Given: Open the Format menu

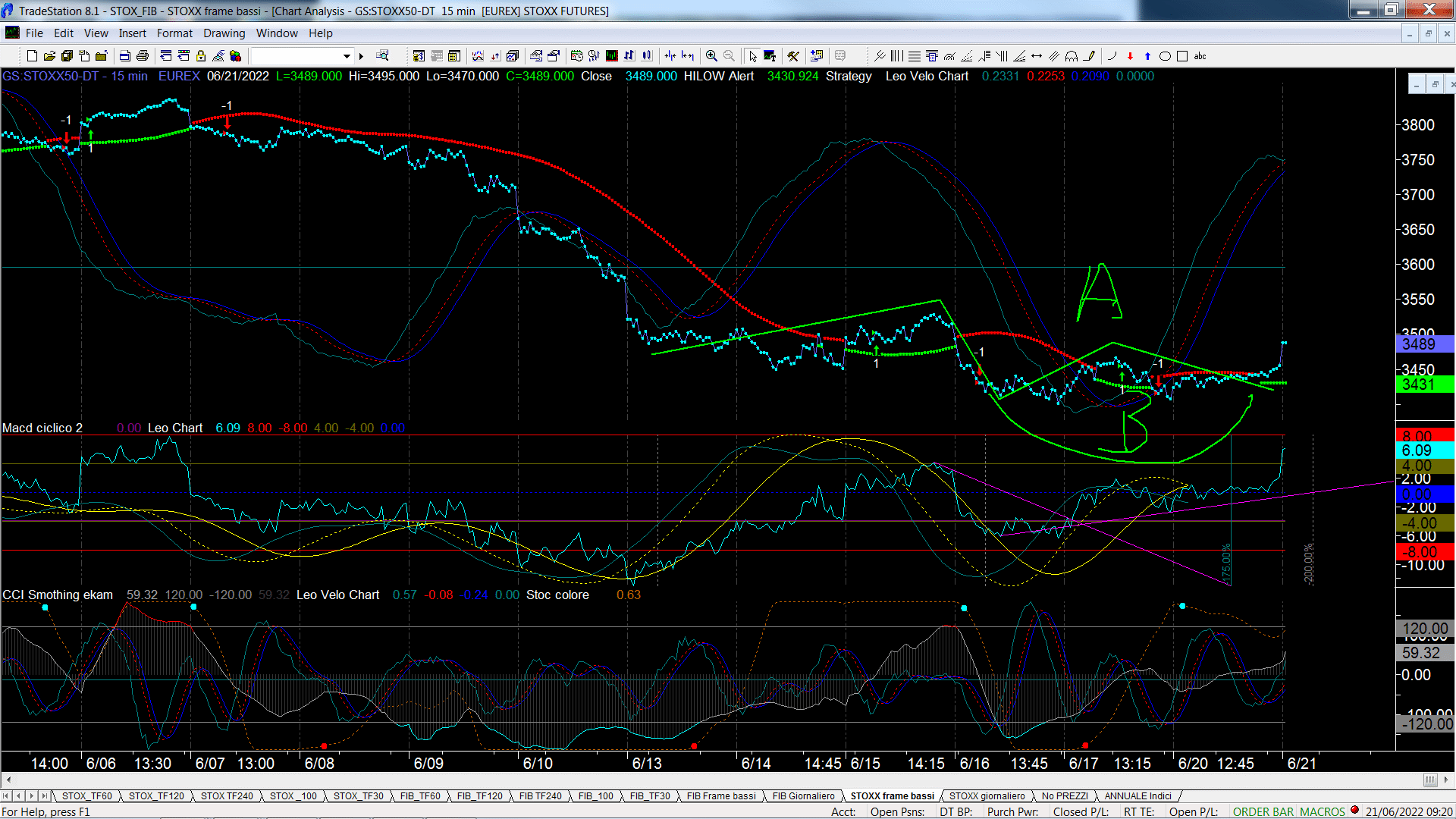Looking at the screenshot, I should click(174, 33).
